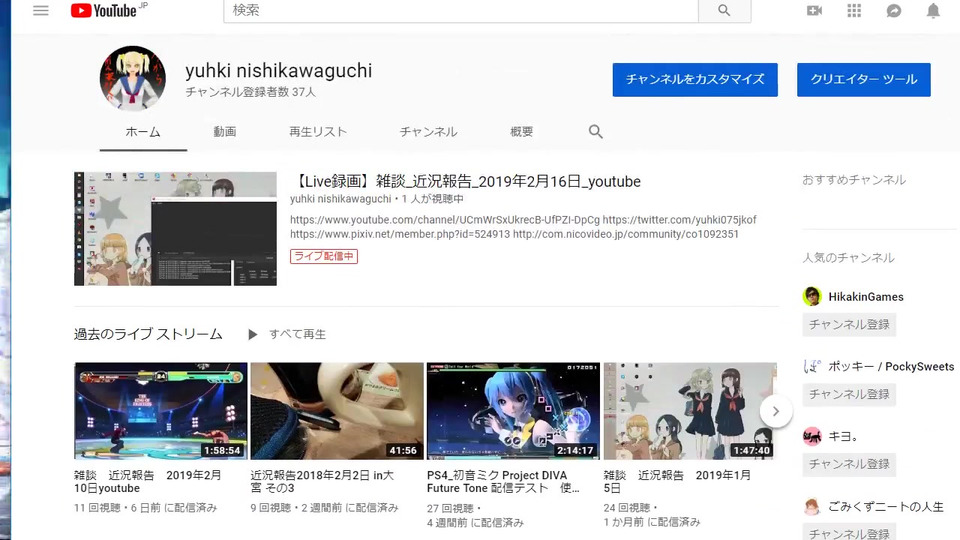Open the hamburger guide menu
The width and height of the screenshot is (960, 540).
pos(40,10)
